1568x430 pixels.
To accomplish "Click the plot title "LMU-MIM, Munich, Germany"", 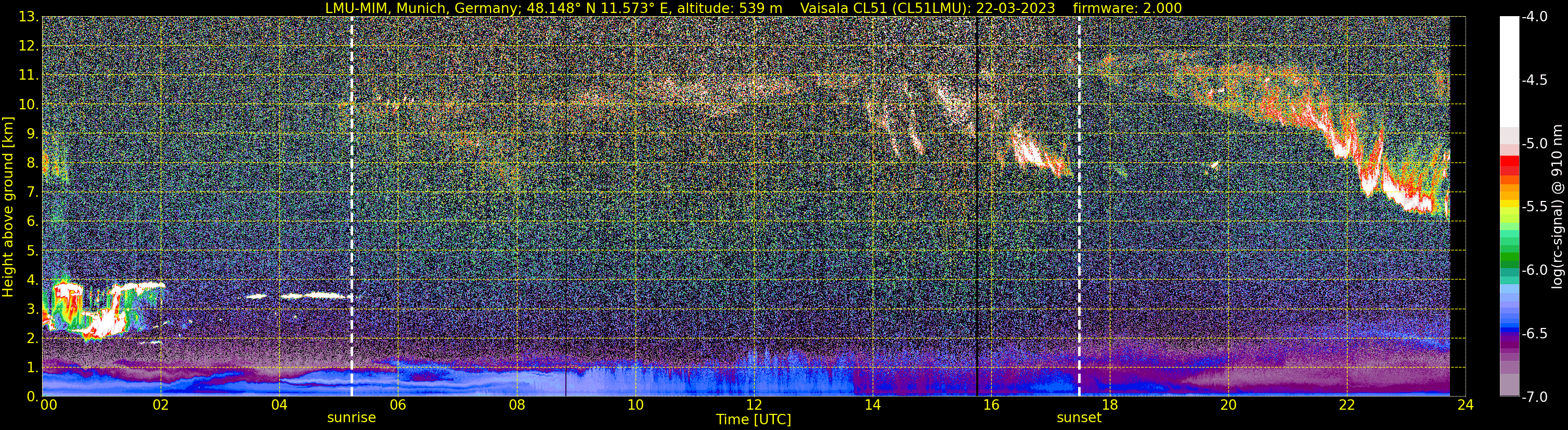I will (x=420, y=8).
